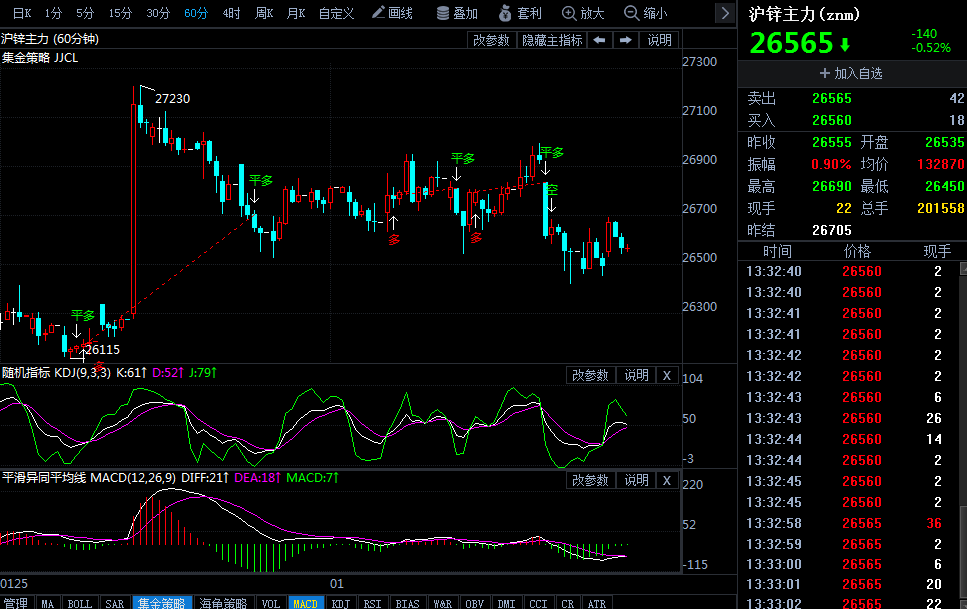Viewport: 967px width, 609px height.
Task: Open the 套利 arbitrage tool
Action: coord(519,13)
